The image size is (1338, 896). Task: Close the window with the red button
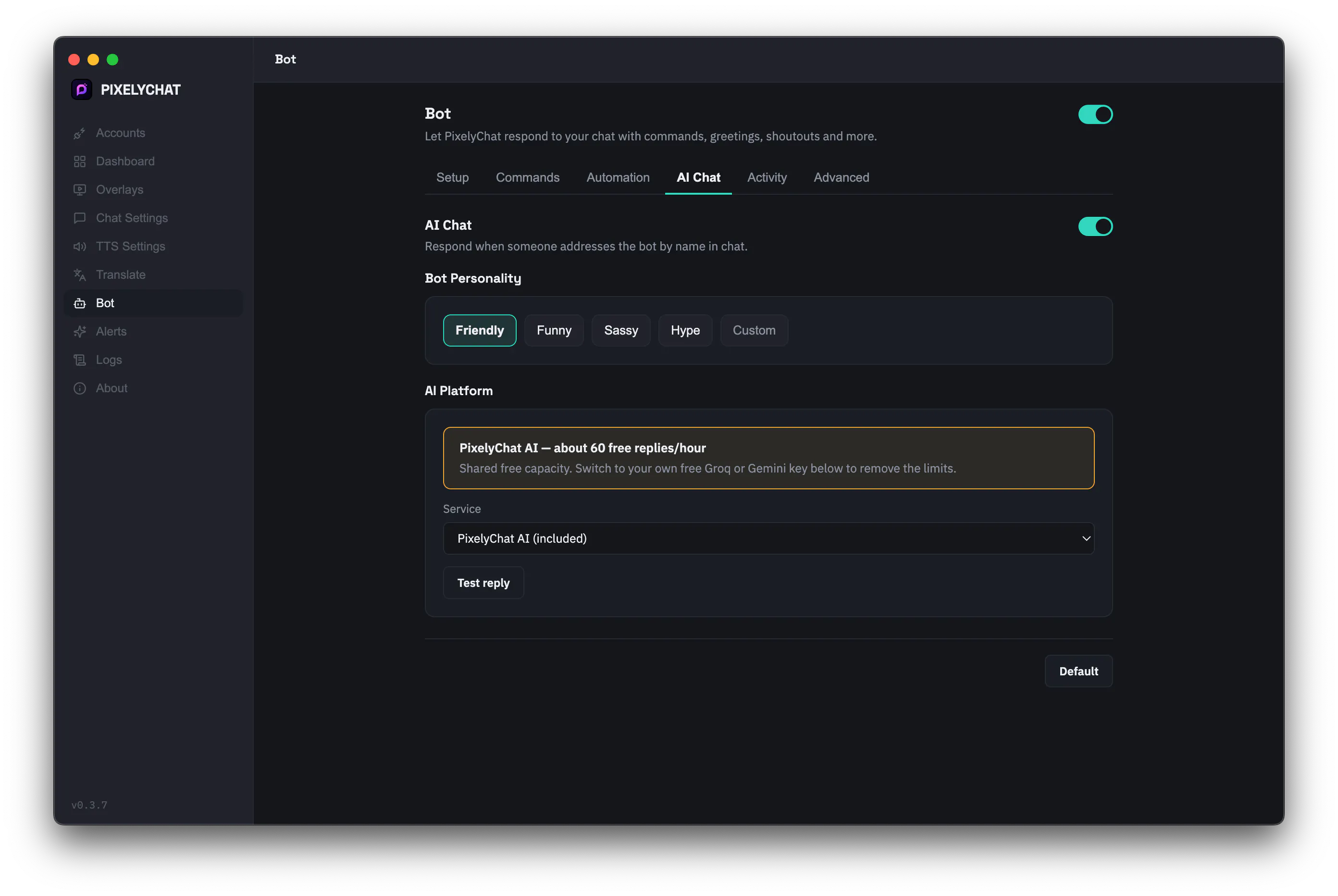point(74,60)
